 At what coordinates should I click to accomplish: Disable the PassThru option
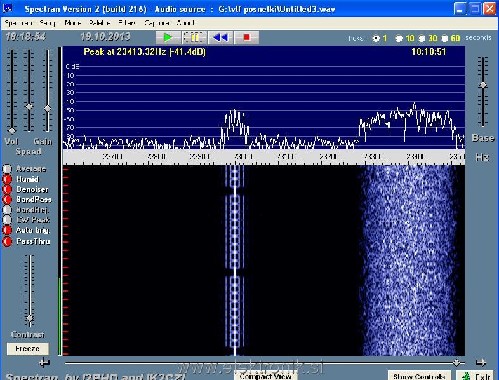pos(7,241)
